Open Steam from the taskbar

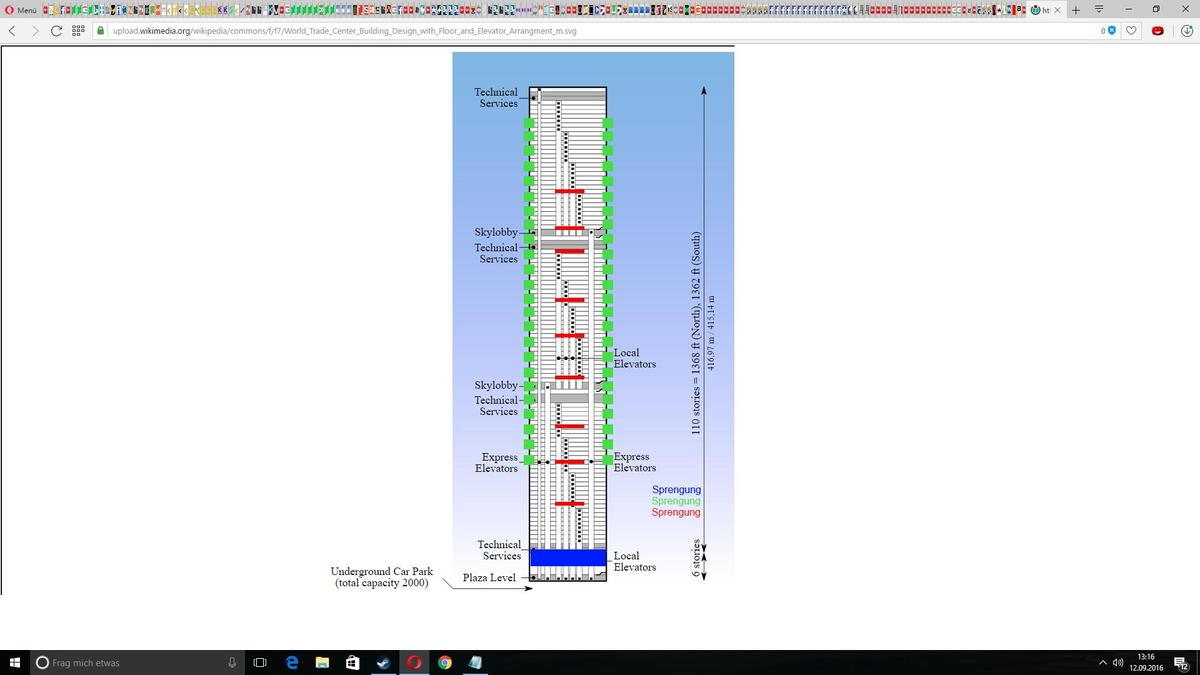383,663
